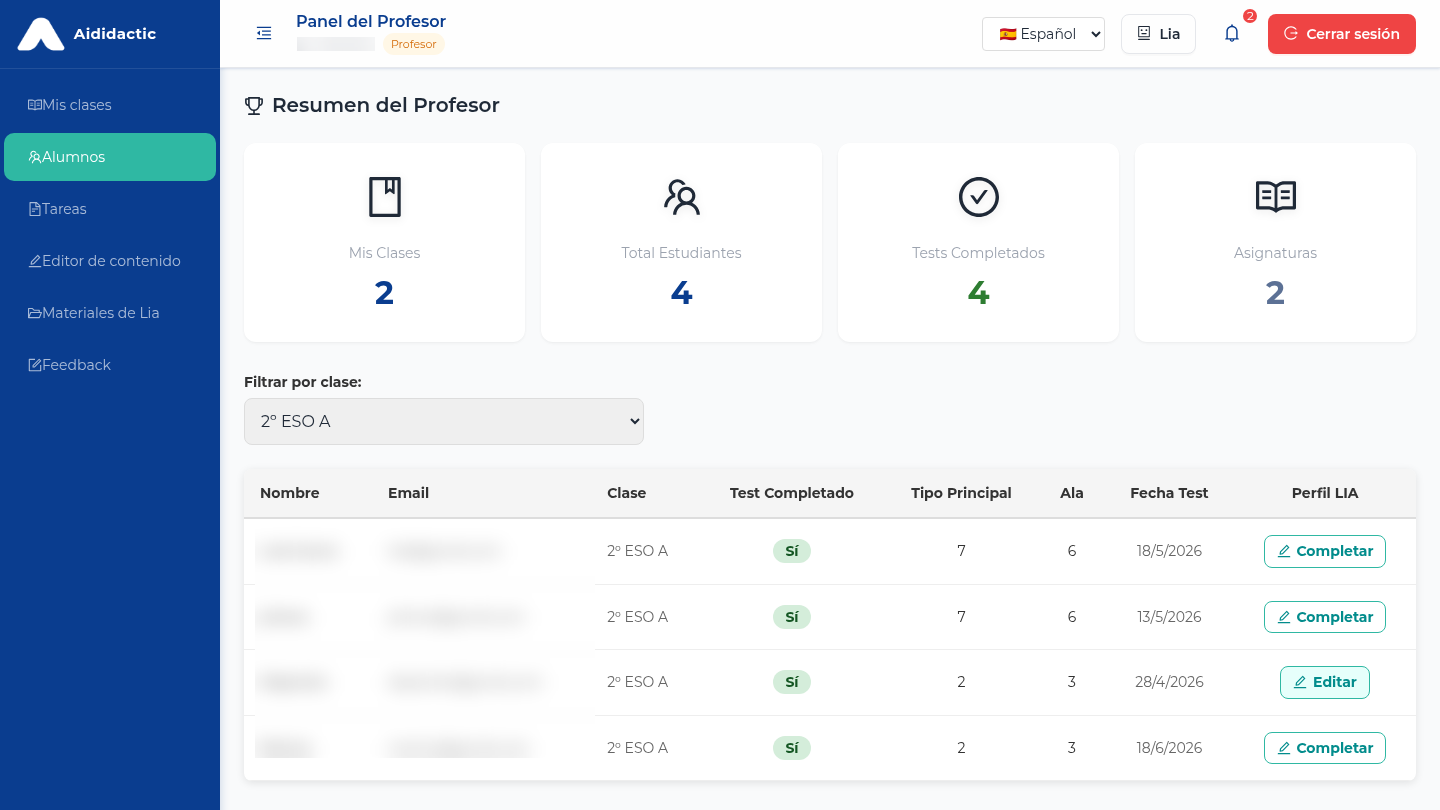1440x810 pixels.
Task: Click the Profesor role badge
Action: pyautogui.click(x=414, y=44)
